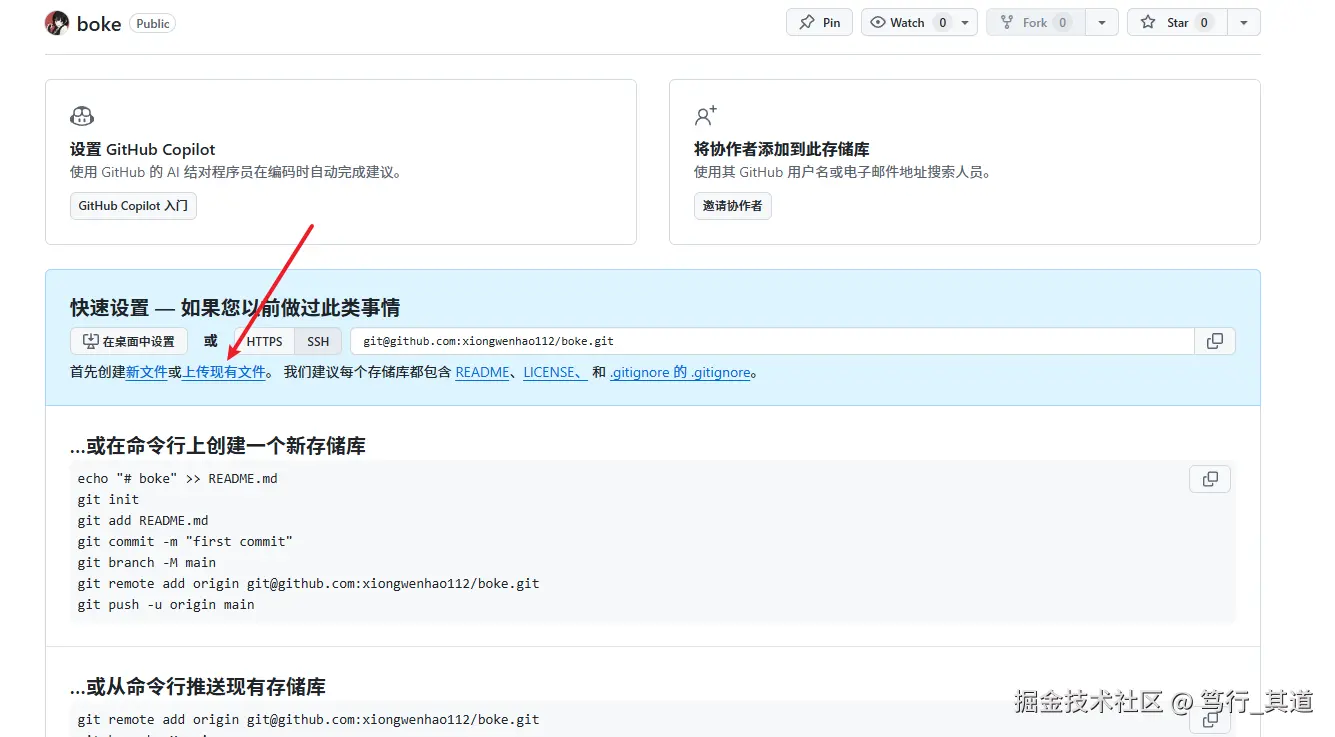Click the 'git init' command line
This screenshot has height=737, width=1335.
click(108, 499)
